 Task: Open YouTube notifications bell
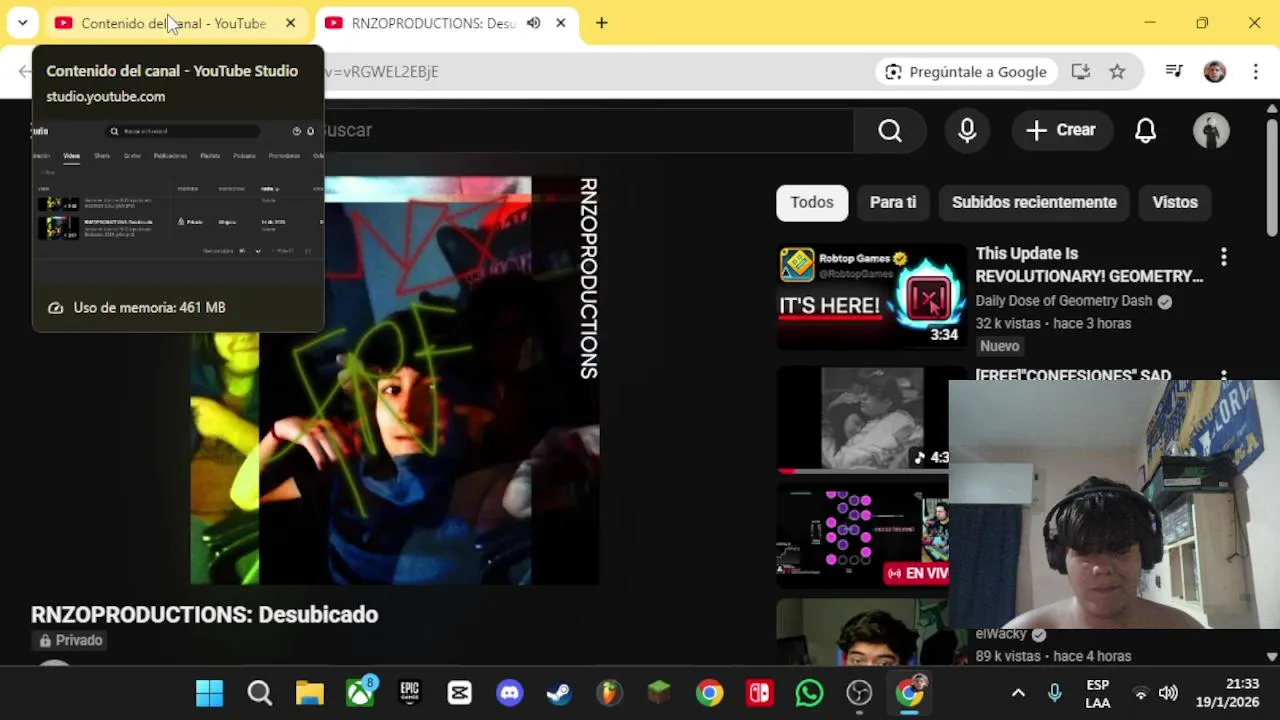point(1146,130)
